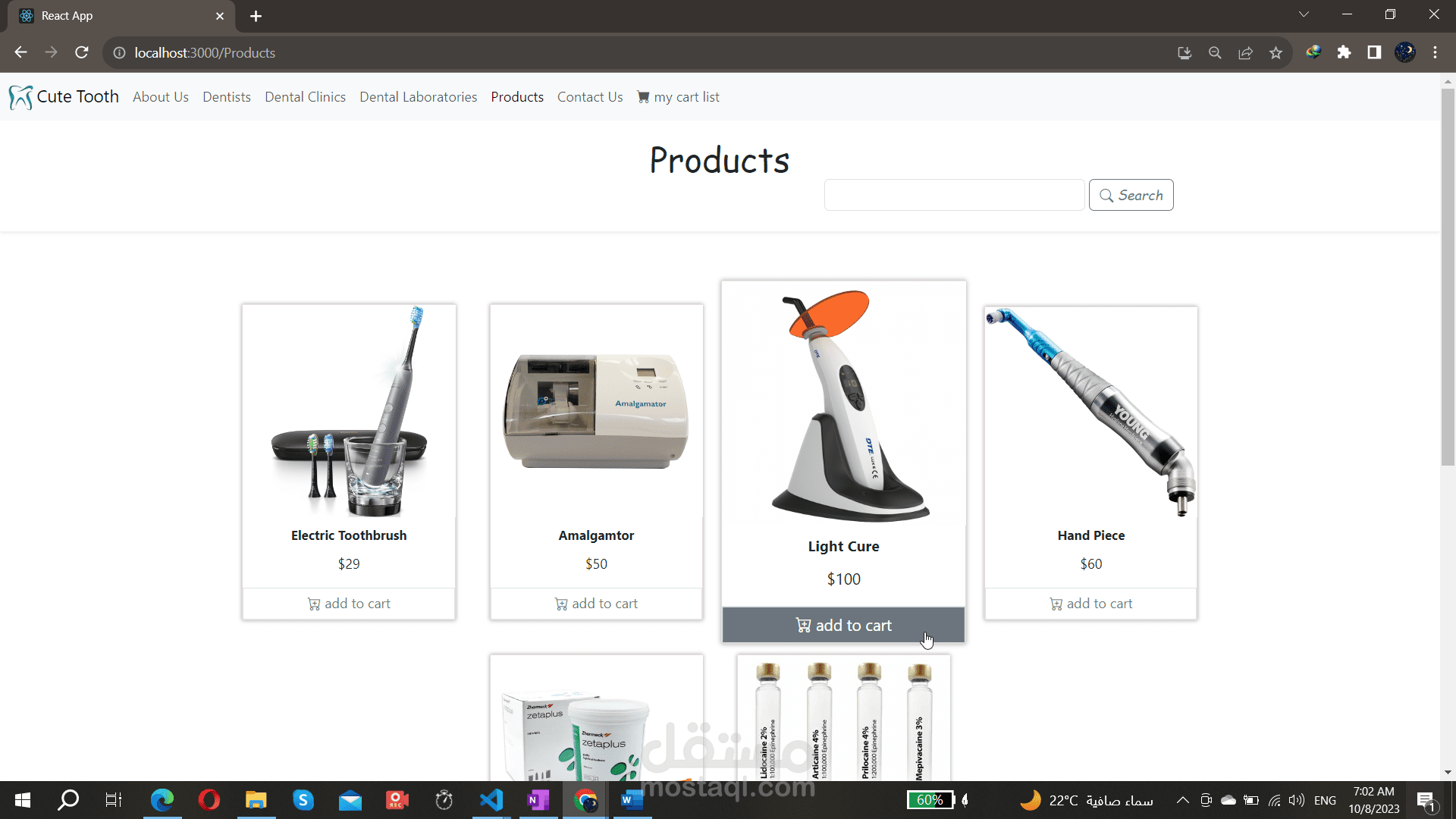1456x819 pixels.
Task: Go to the Dentists page
Action: pos(226,97)
